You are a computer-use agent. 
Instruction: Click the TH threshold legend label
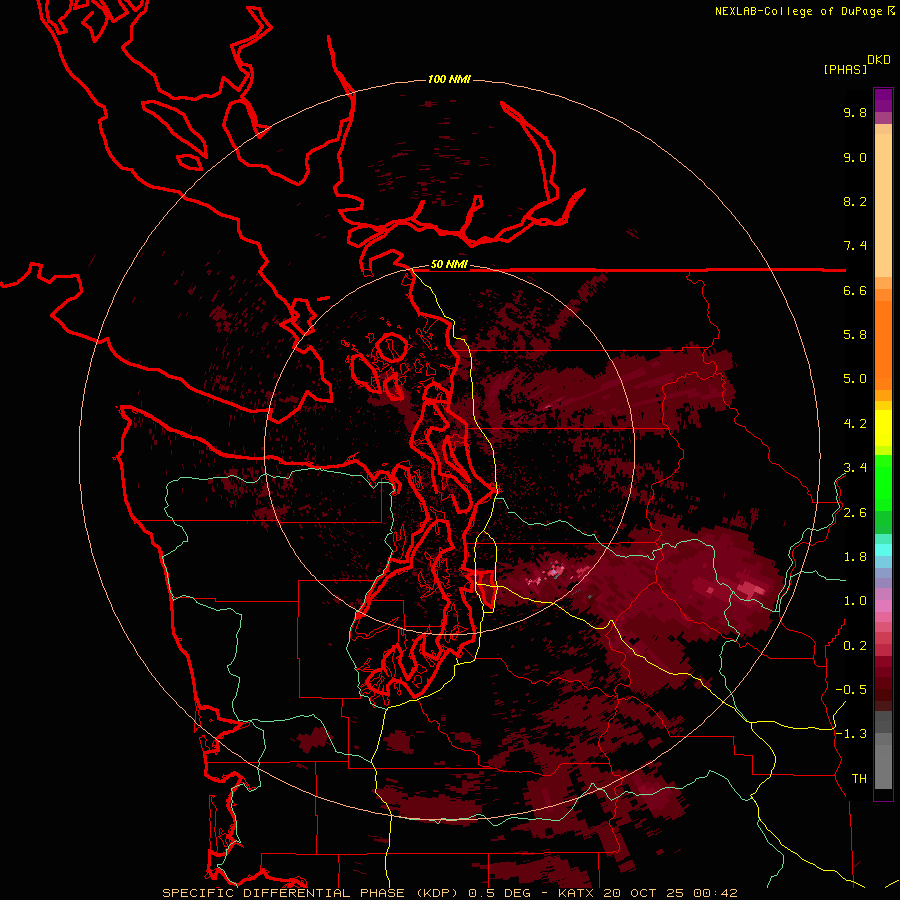859,779
